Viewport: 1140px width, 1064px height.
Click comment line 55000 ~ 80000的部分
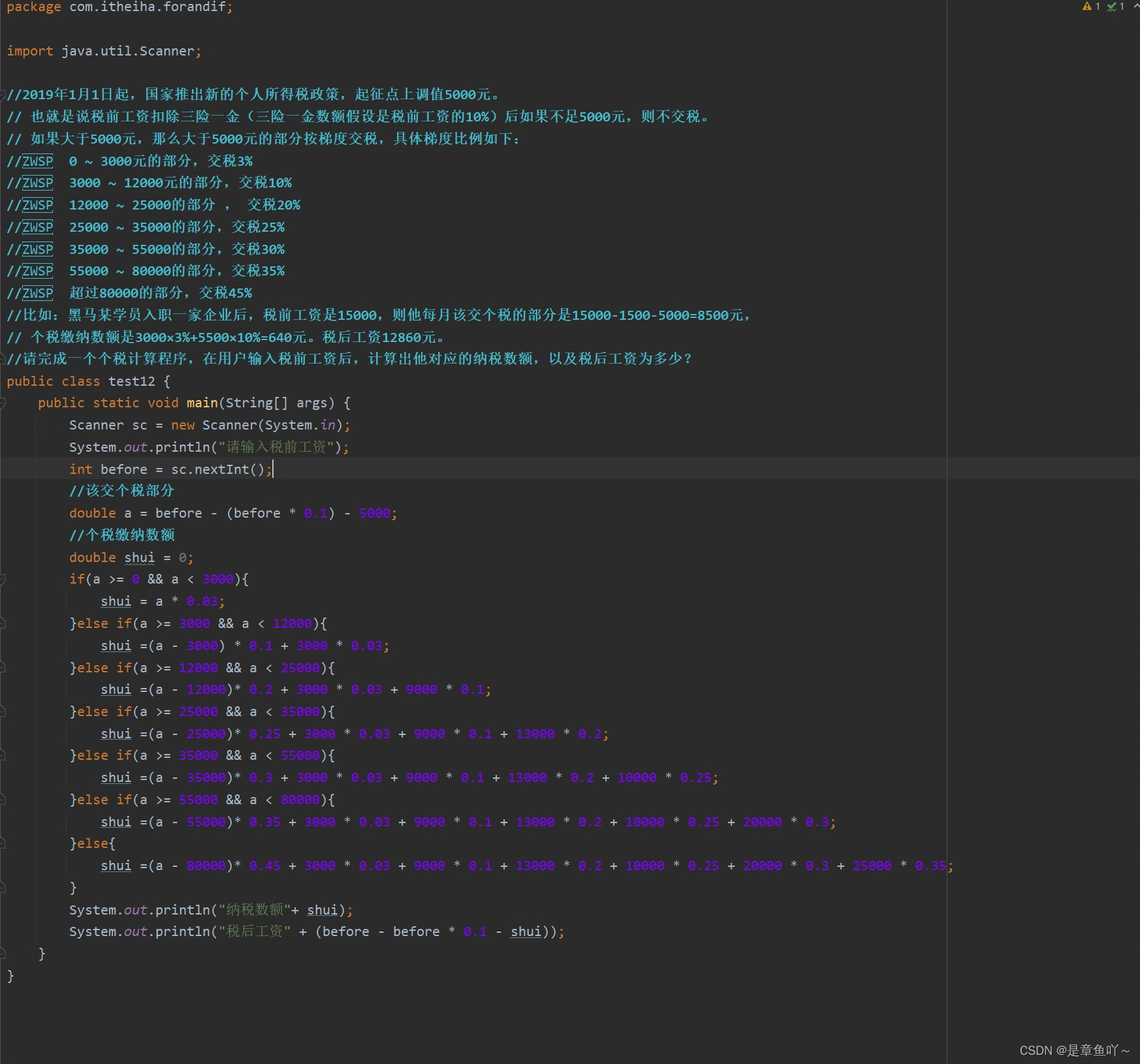(x=146, y=271)
